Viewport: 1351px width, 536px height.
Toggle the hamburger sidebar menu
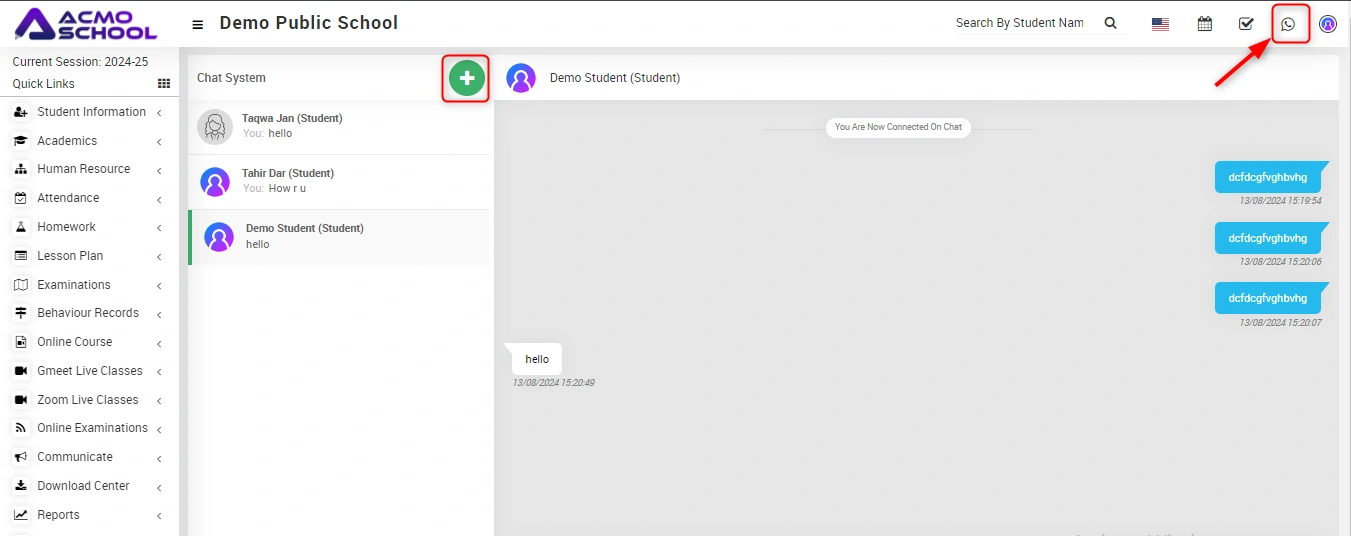[x=198, y=24]
